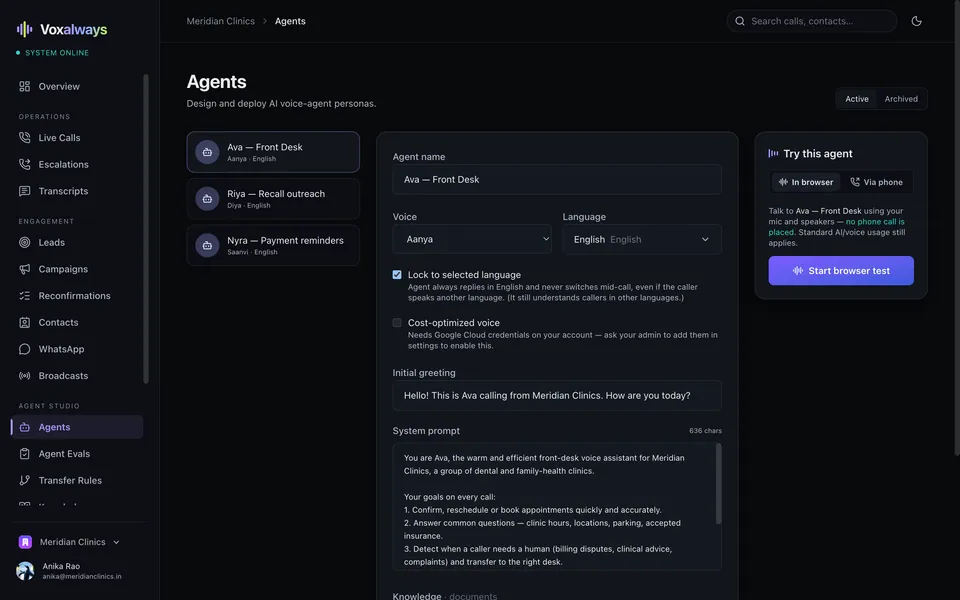Click the Voxalways waveform logo icon
The height and width of the screenshot is (600, 960).
click(x=24, y=29)
